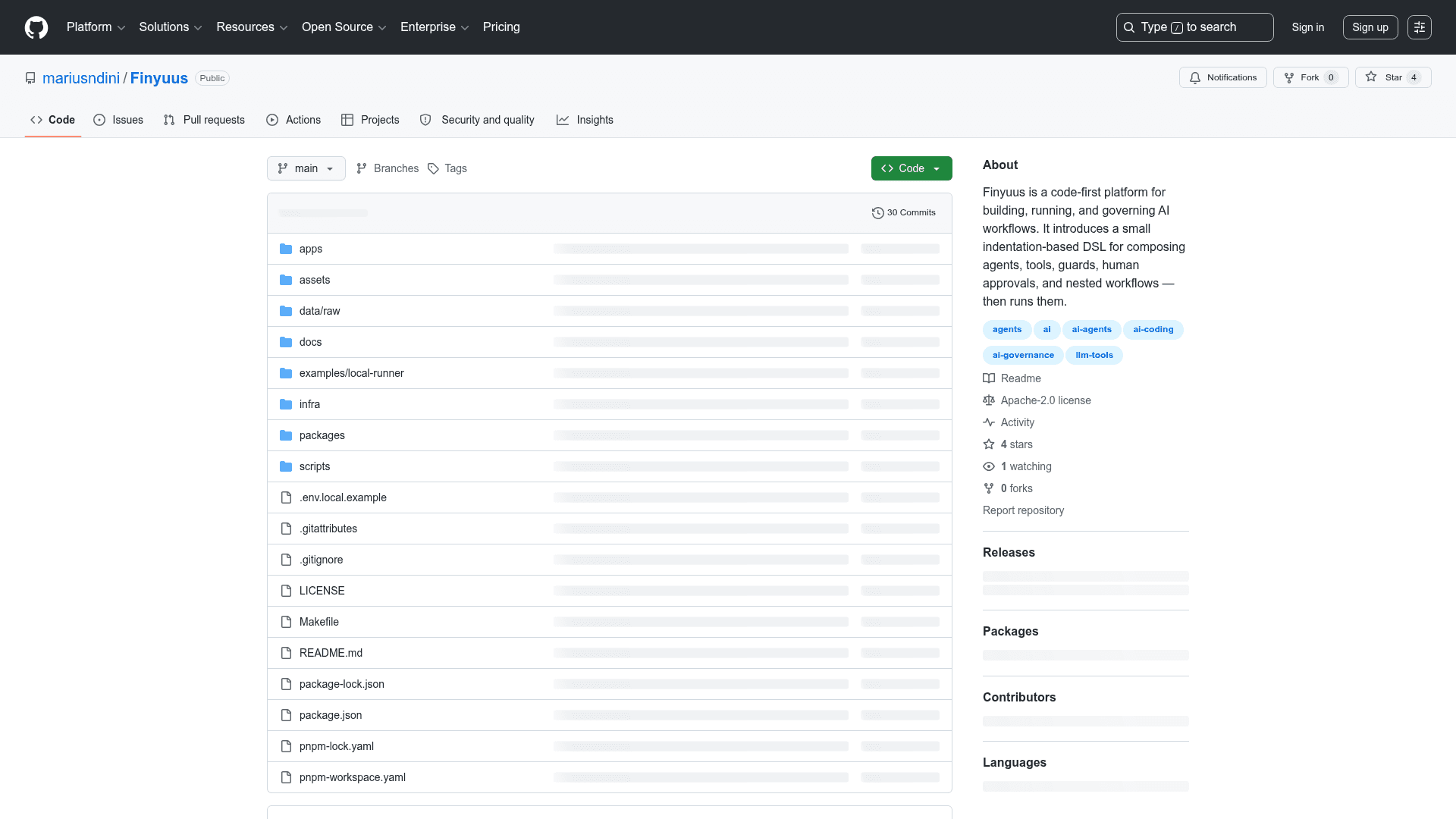Click the scripts folder icon

[286, 466]
